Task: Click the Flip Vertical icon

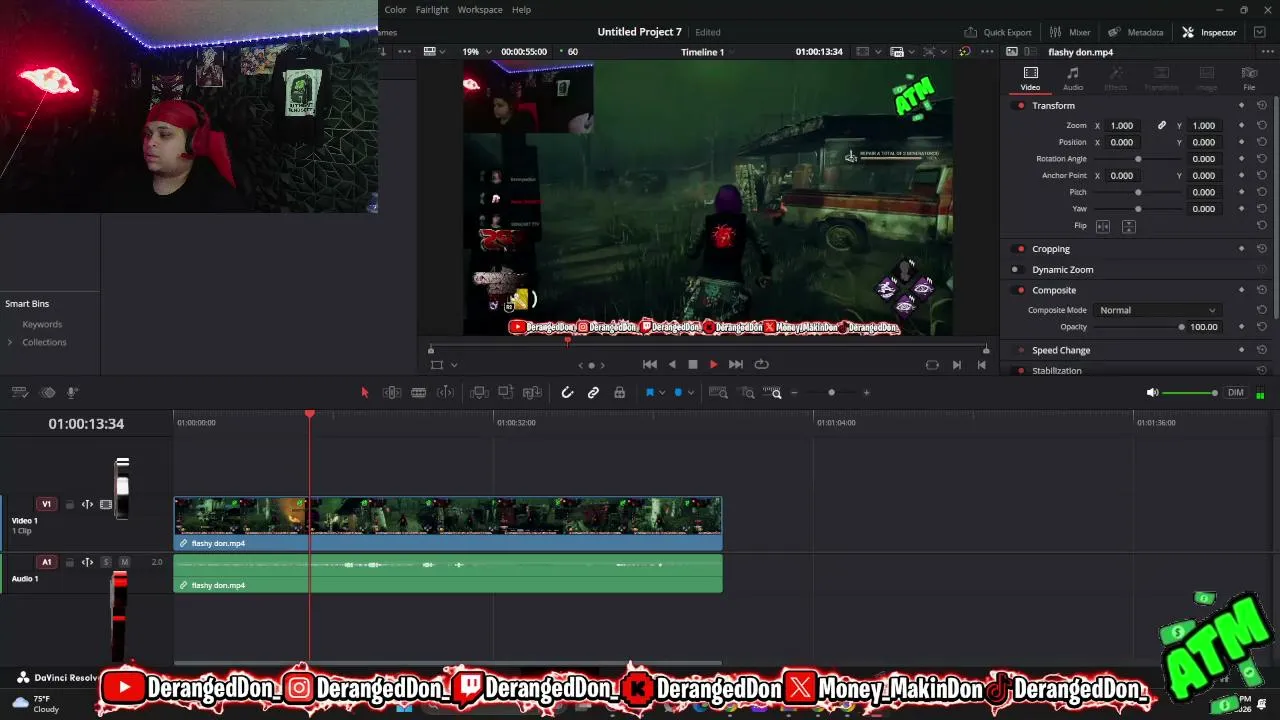Action: [1129, 226]
